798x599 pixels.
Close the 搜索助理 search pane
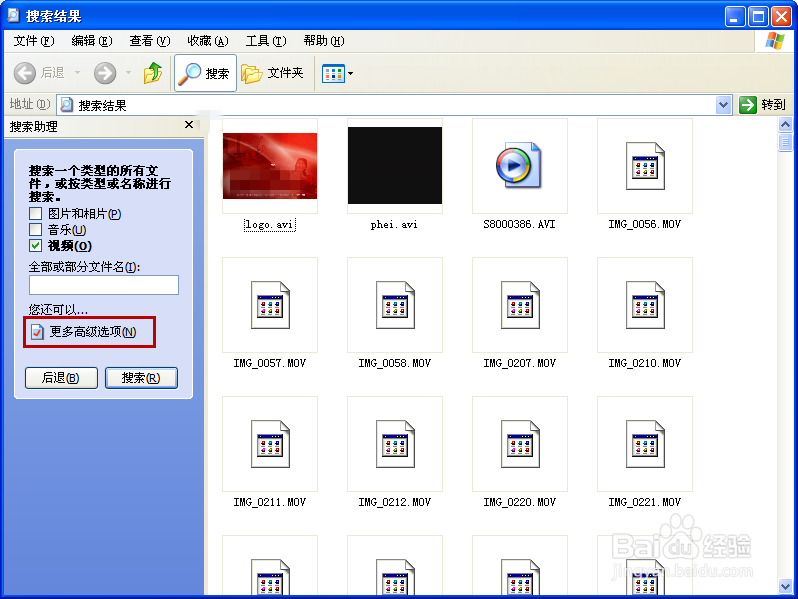(x=189, y=125)
